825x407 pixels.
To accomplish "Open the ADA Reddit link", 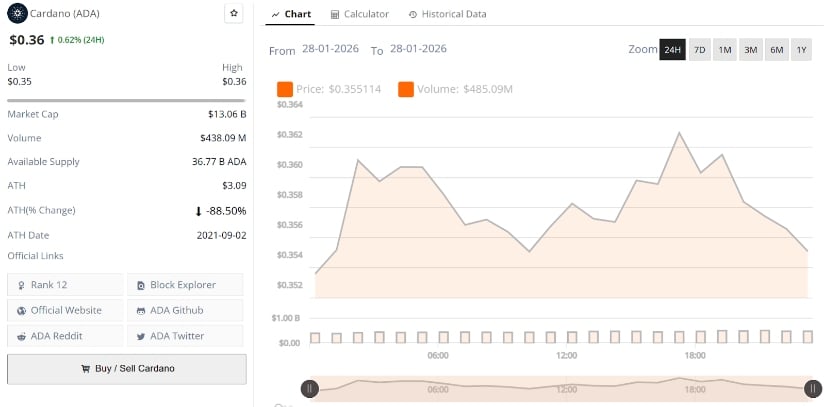I will click(x=65, y=336).
